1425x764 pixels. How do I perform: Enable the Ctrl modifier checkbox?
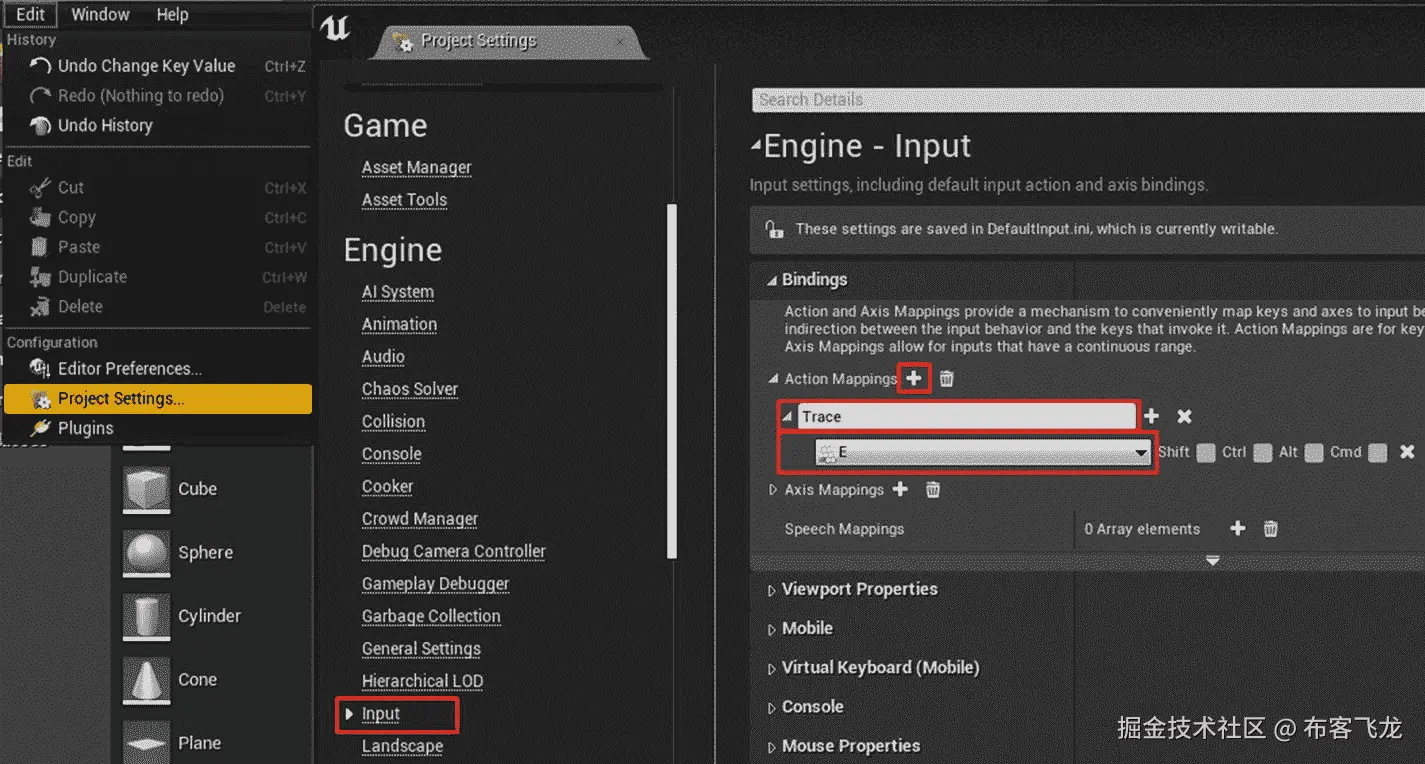pos(1263,453)
